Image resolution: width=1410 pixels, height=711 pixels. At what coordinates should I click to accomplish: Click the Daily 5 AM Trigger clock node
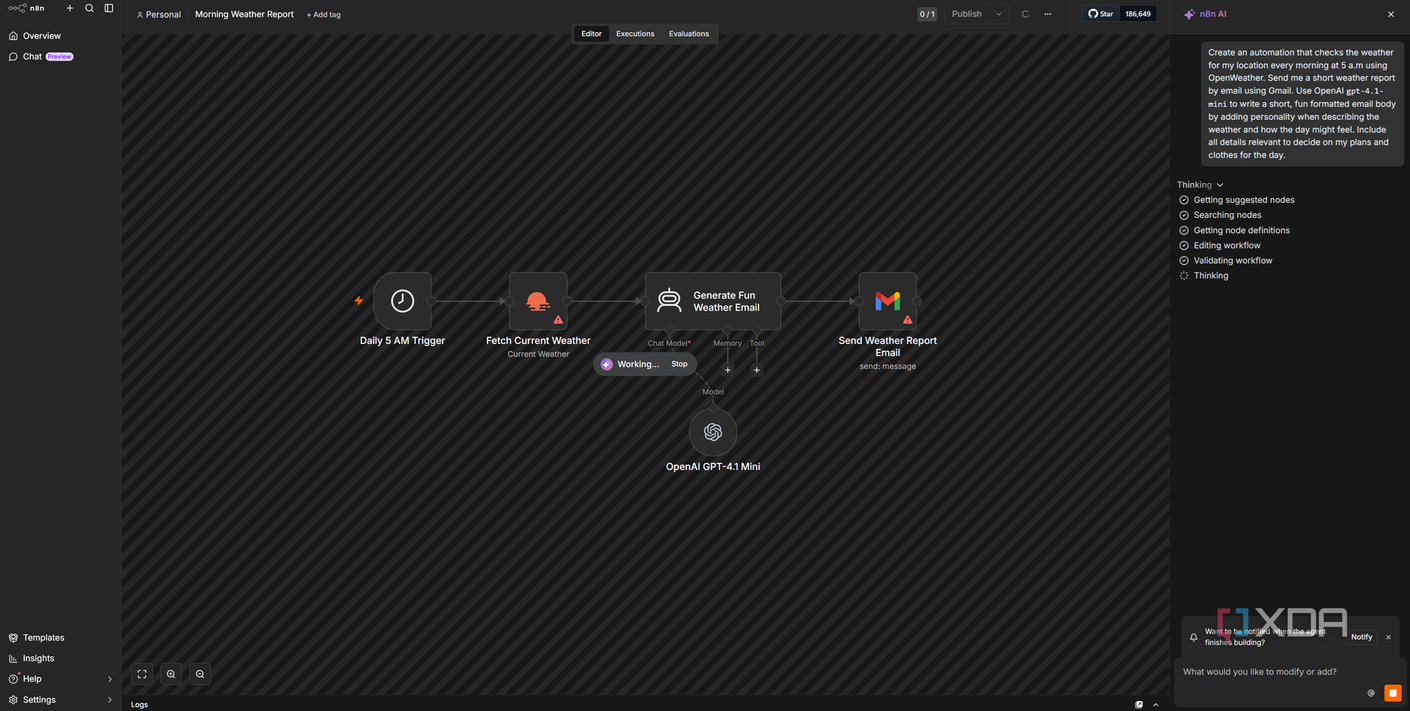[x=402, y=301]
